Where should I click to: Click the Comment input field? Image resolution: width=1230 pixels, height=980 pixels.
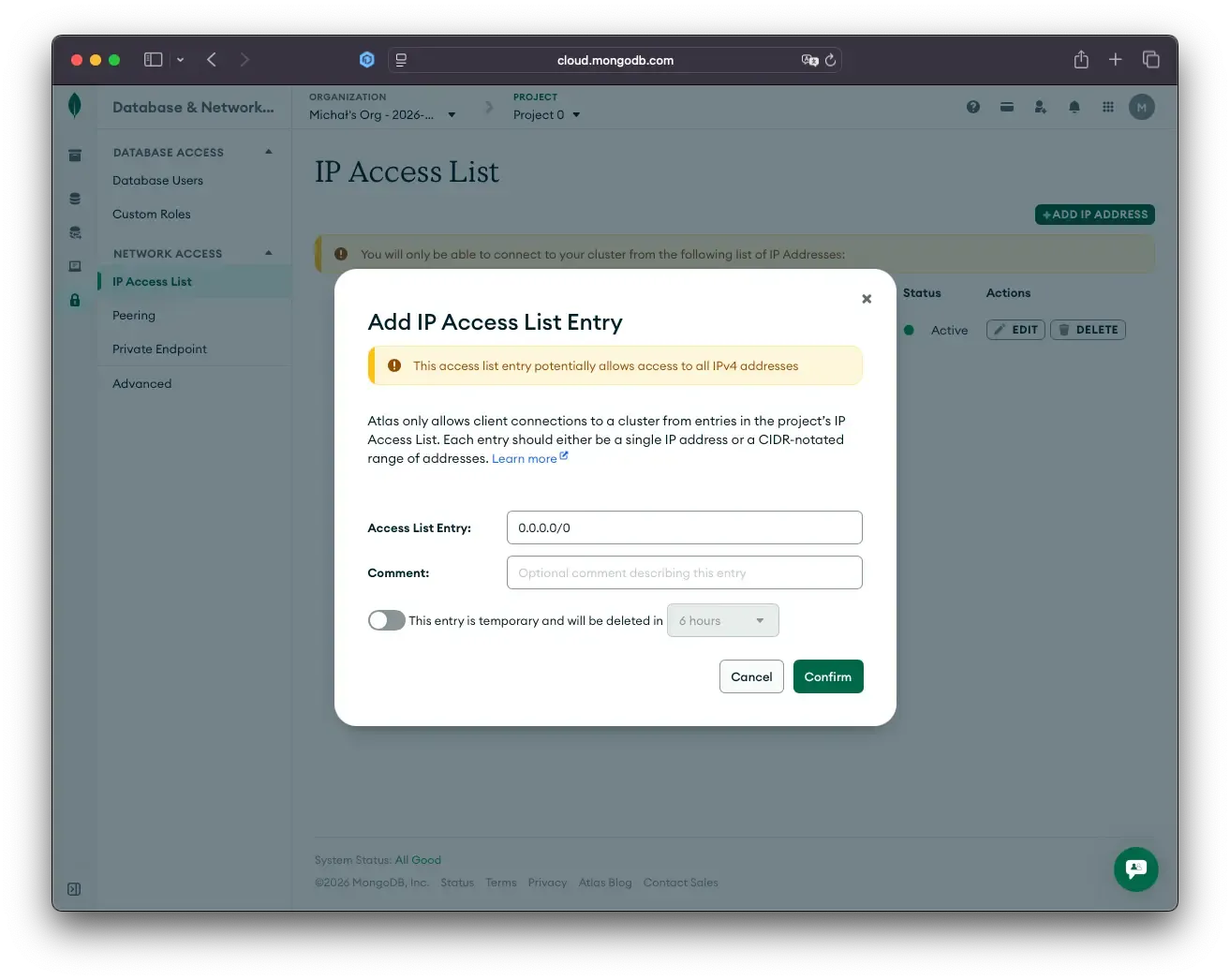point(684,572)
